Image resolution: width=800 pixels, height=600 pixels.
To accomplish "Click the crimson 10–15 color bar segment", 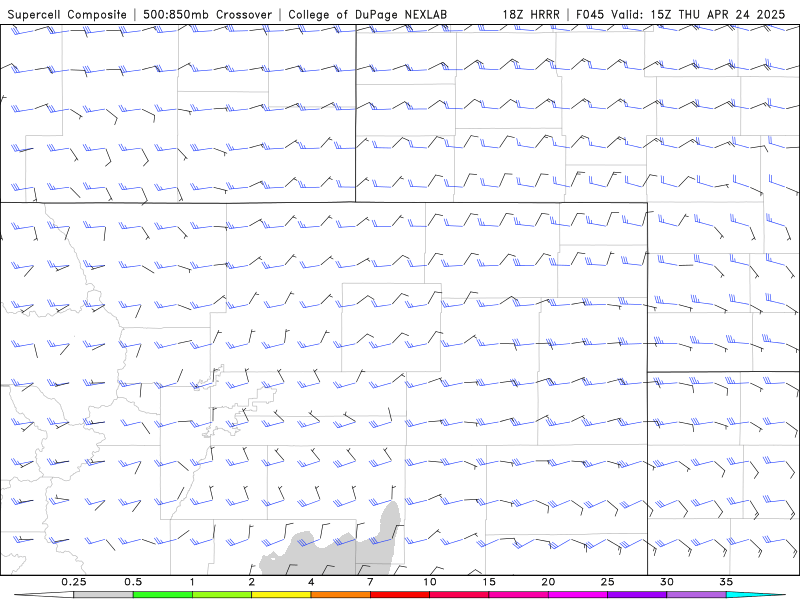I will [x=459, y=595].
